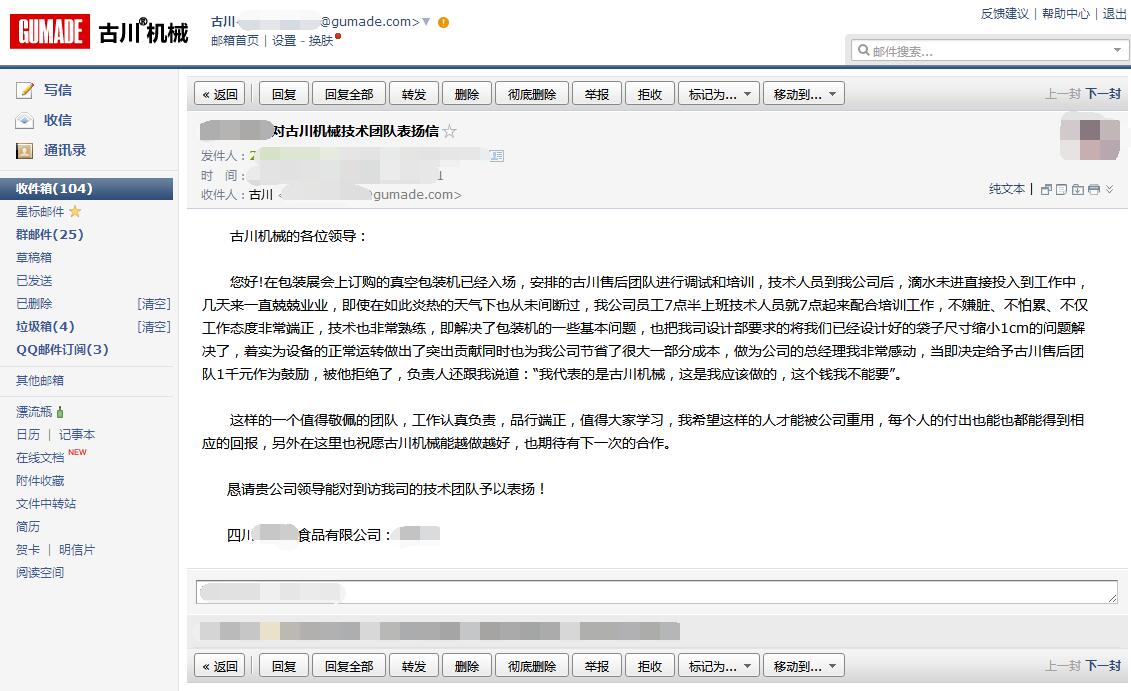The image size is (1131, 691).
Task: Open the 标记为 dropdown in the bottom toolbar
Action: pos(719,666)
